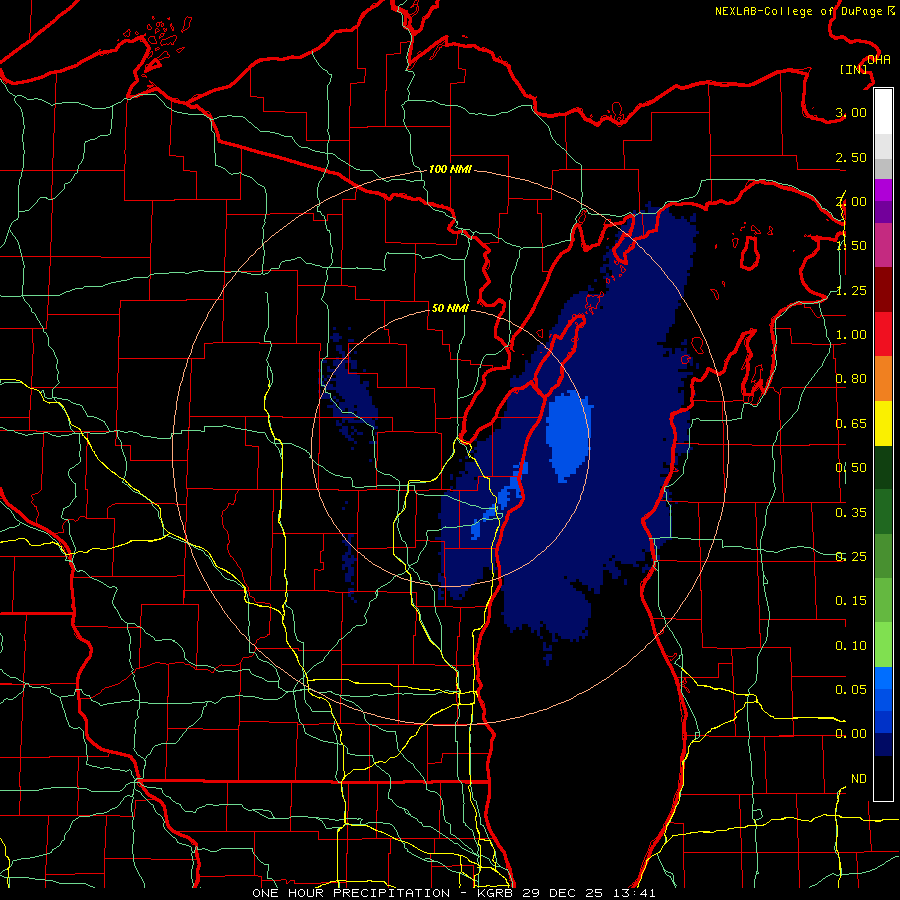This screenshot has width=900, height=900.
Task: Click the 100 NMI range ring label
Action: point(450,169)
